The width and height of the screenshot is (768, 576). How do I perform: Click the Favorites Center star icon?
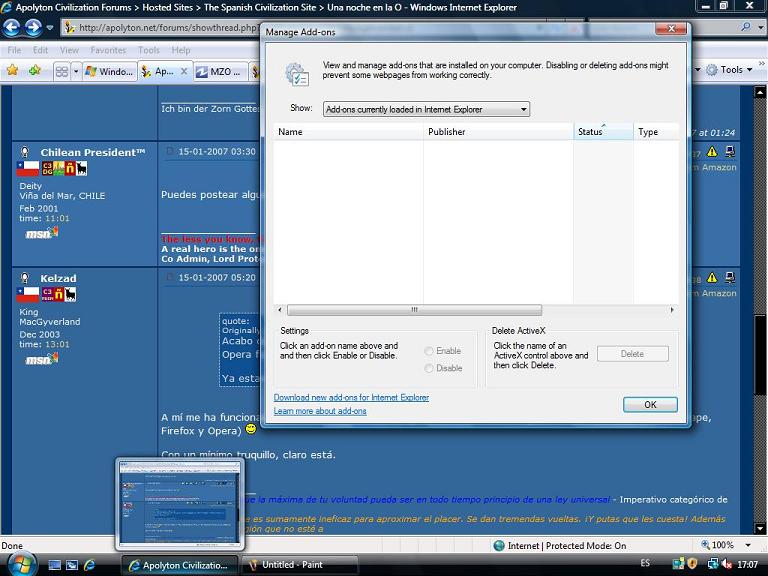click(x=13, y=71)
